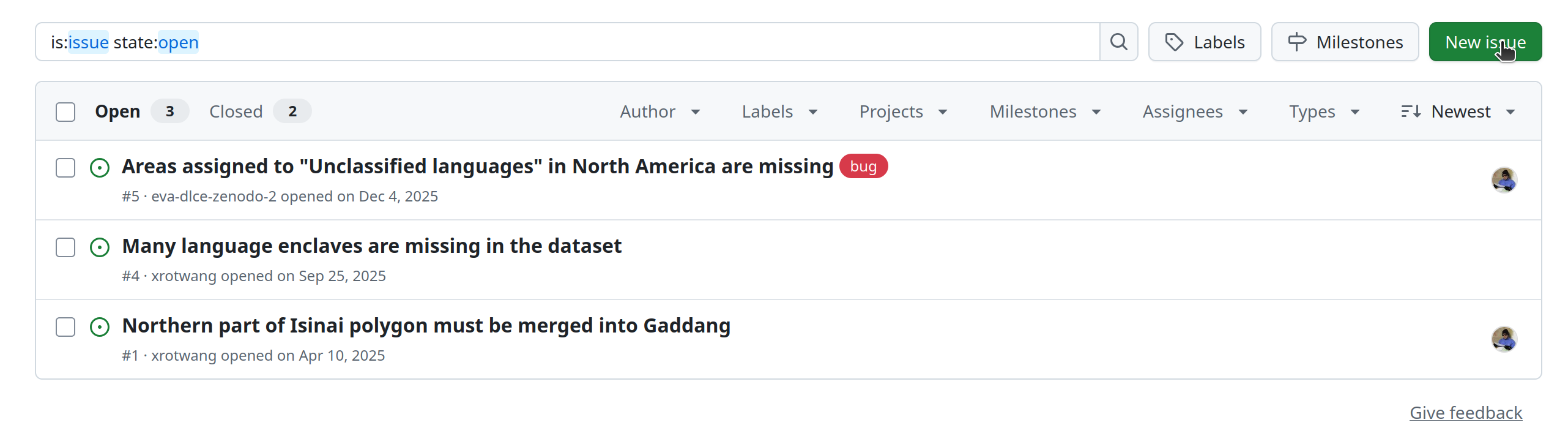Viewport: 1568px width, 436px height.
Task: Click the search magnifying glass icon
Action: (1119, 42)
